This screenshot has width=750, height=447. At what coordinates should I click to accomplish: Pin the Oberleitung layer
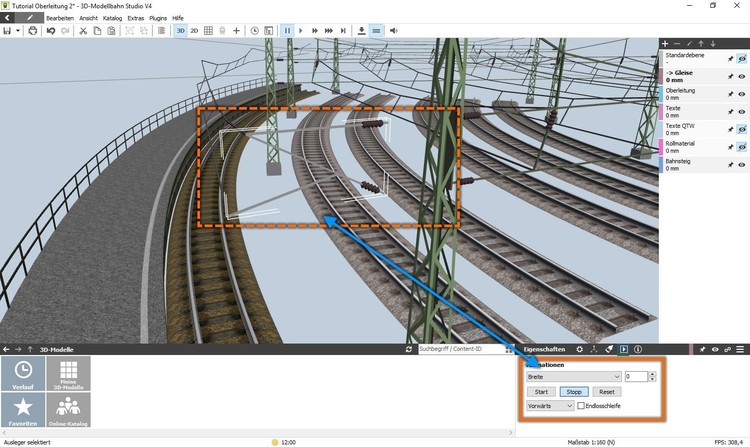[x=730, y=94]
